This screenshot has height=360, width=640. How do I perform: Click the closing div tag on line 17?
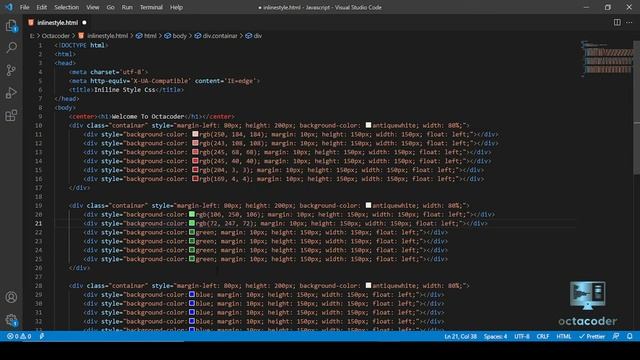click(x=80, y=188)
